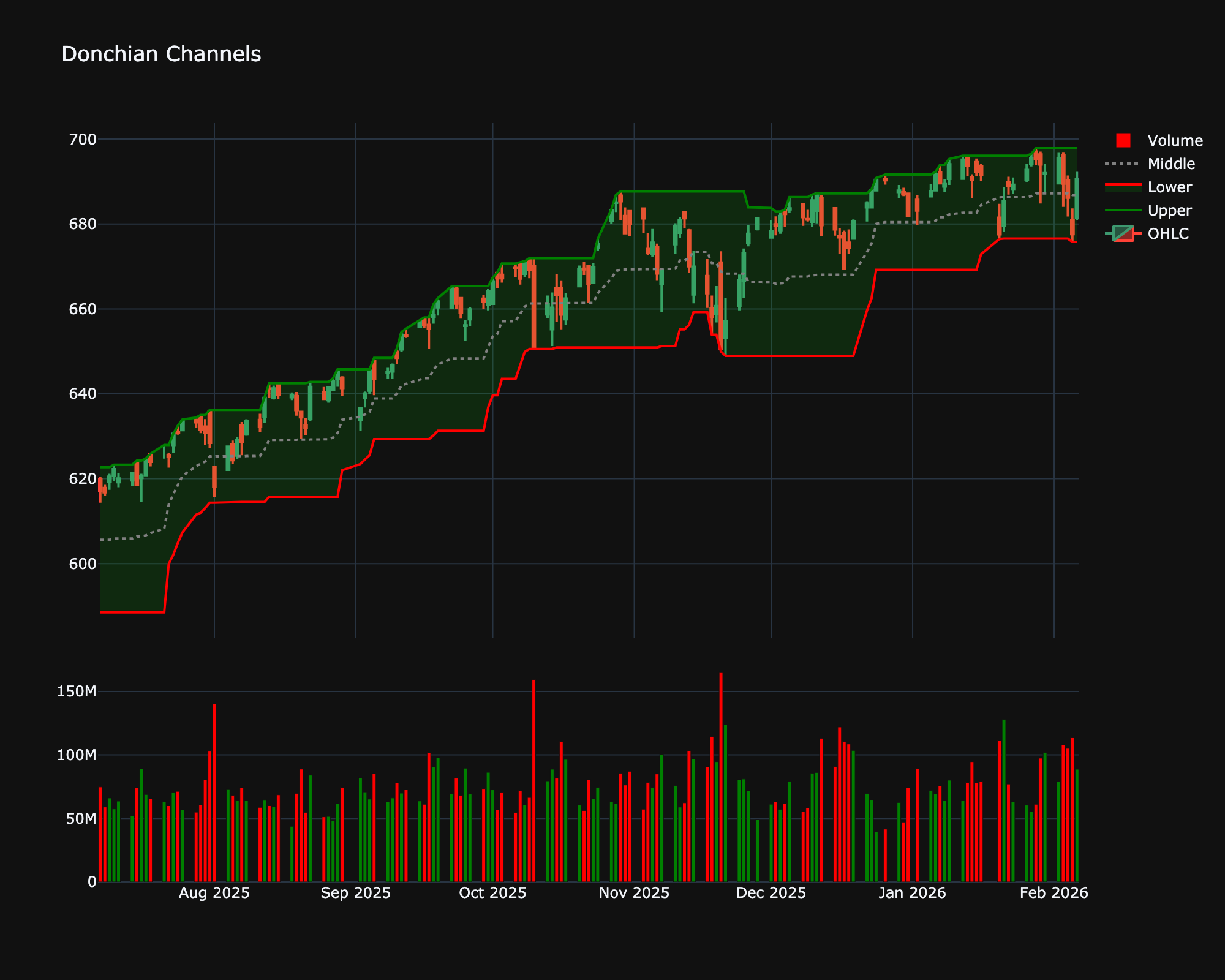Hide the Lower band legend entry
This screenshot has width=1225, height=980.
tap(1169, 187)
